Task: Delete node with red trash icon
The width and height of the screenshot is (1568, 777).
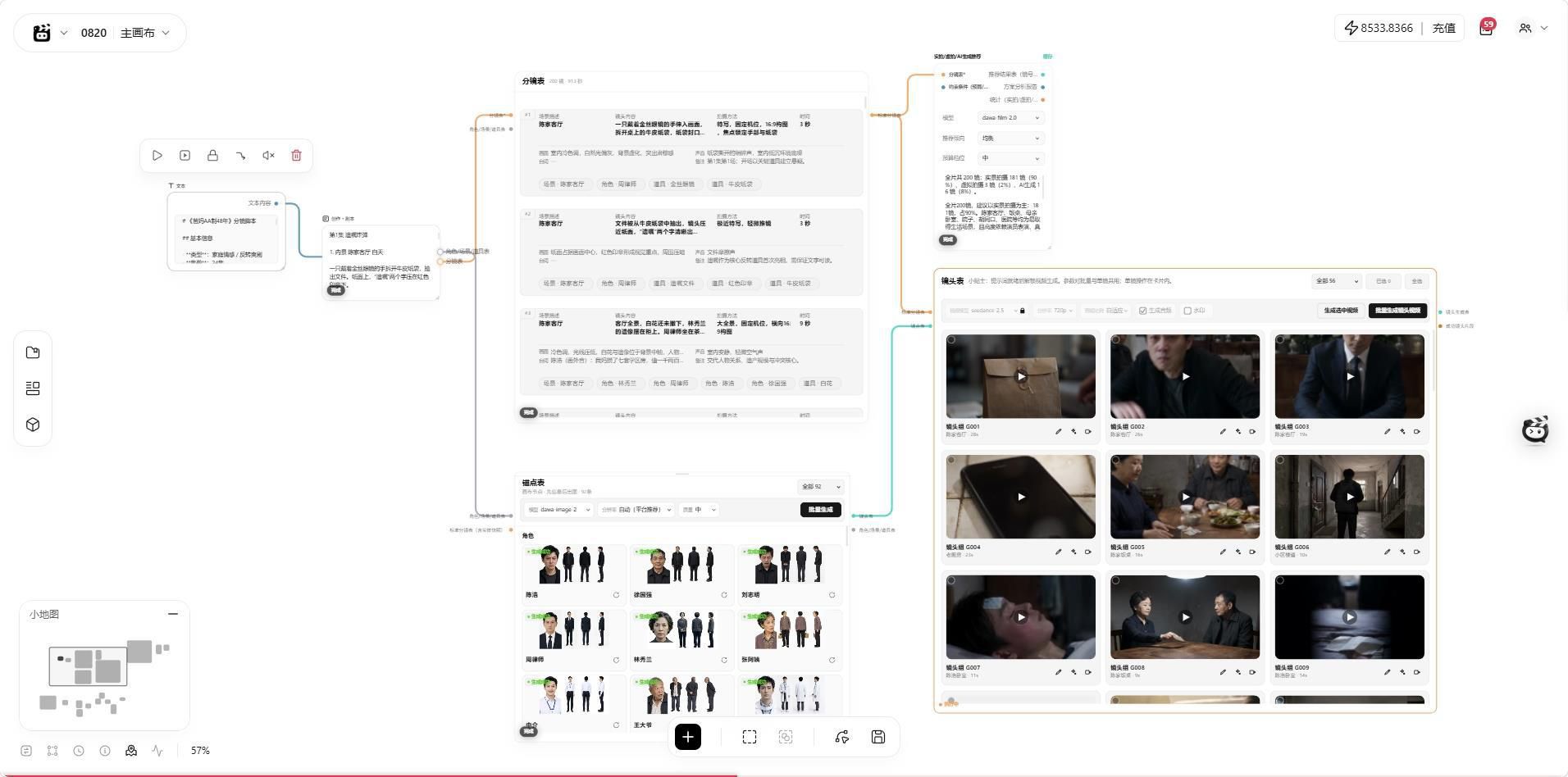Action: coord(296,156)
